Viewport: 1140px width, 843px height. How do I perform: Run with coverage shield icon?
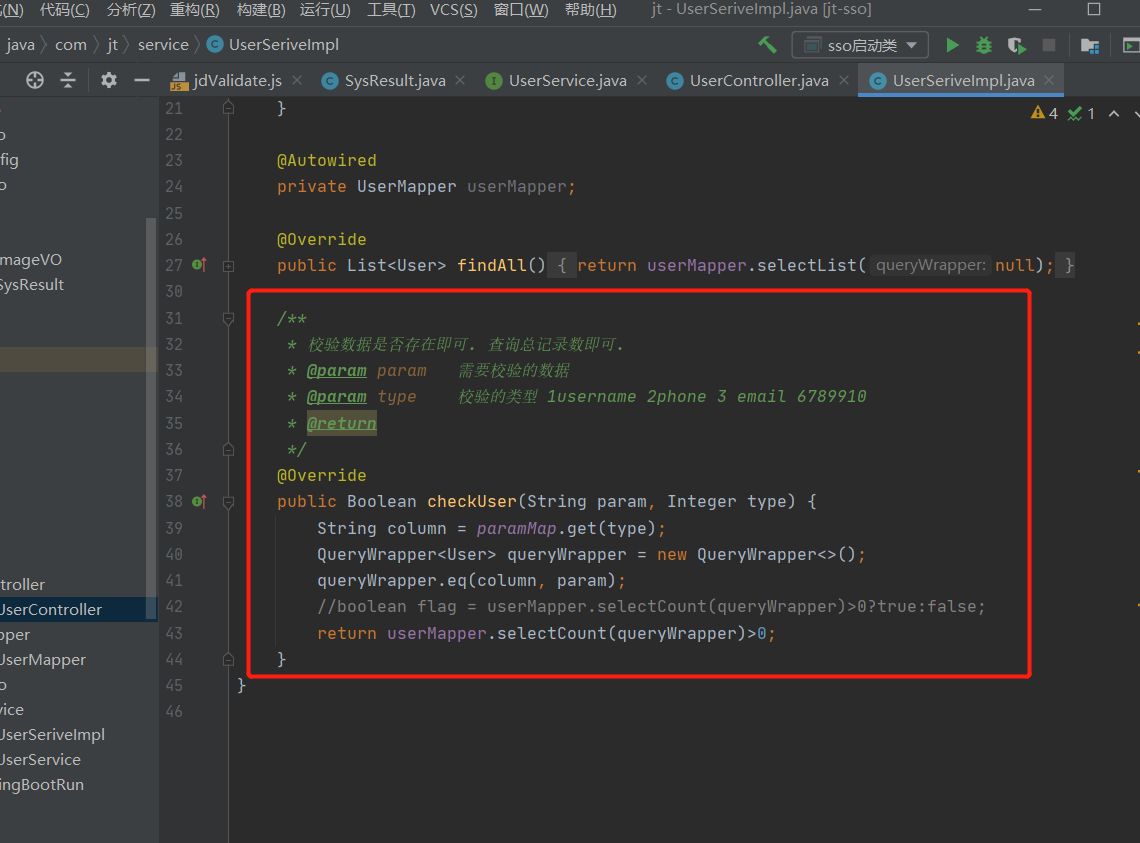[x=1016, y=45]
